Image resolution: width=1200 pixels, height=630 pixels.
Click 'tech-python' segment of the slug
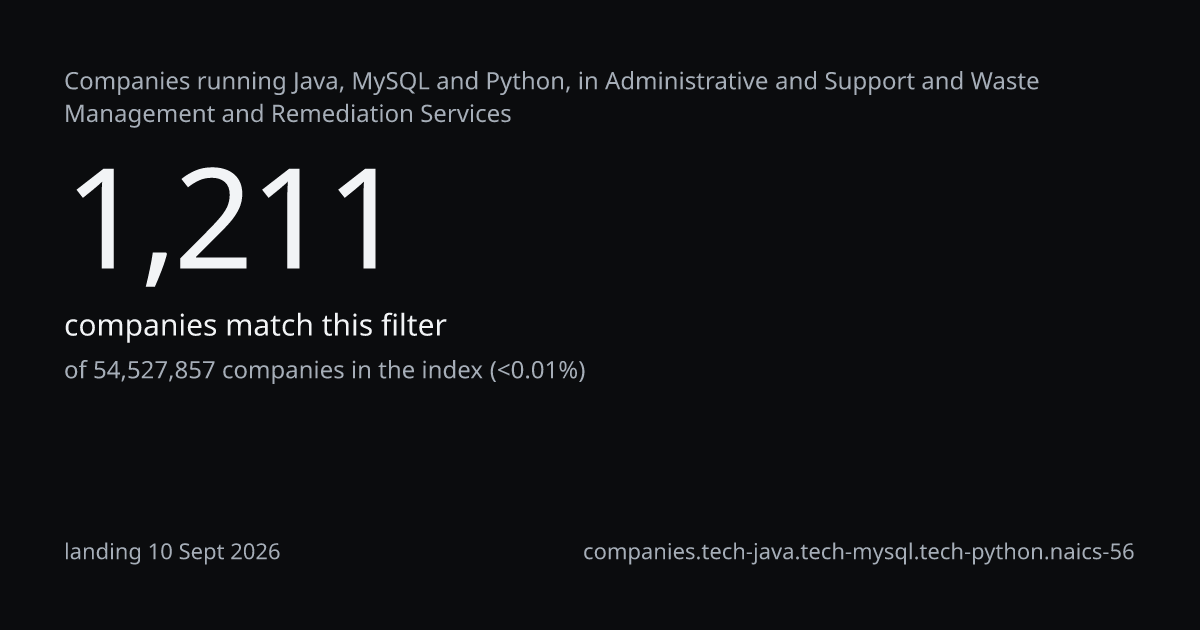[x=977, y=552]
